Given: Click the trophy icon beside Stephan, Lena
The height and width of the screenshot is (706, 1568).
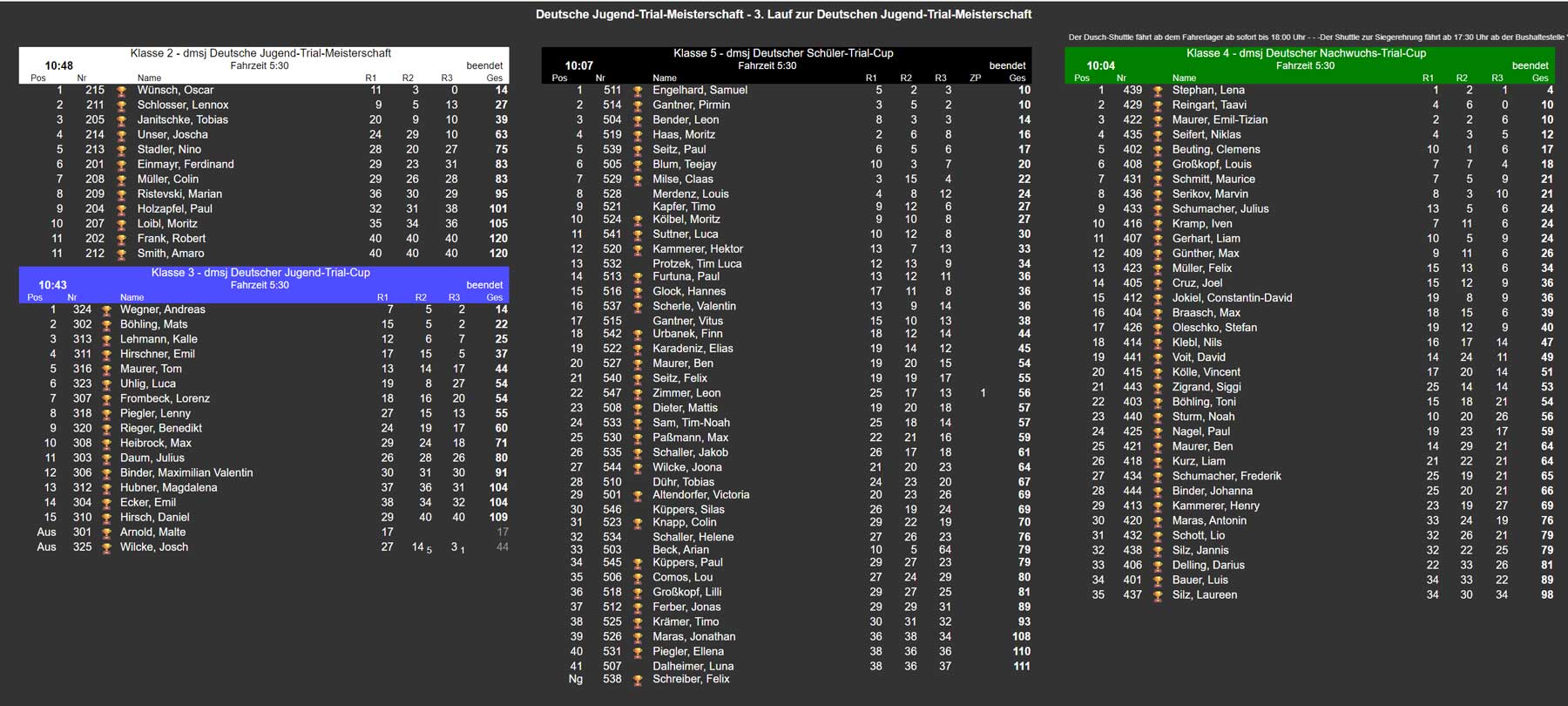Looking at the screenshot, I should (1158, 91).
